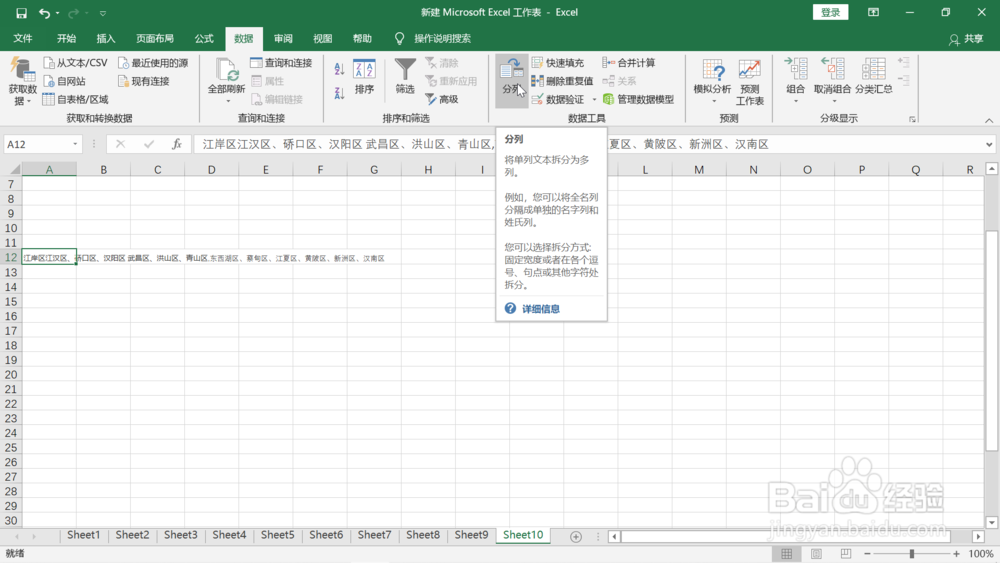Expand the Name Box dropdown arrow
The image size is (1000, 563).
(75, 144)
